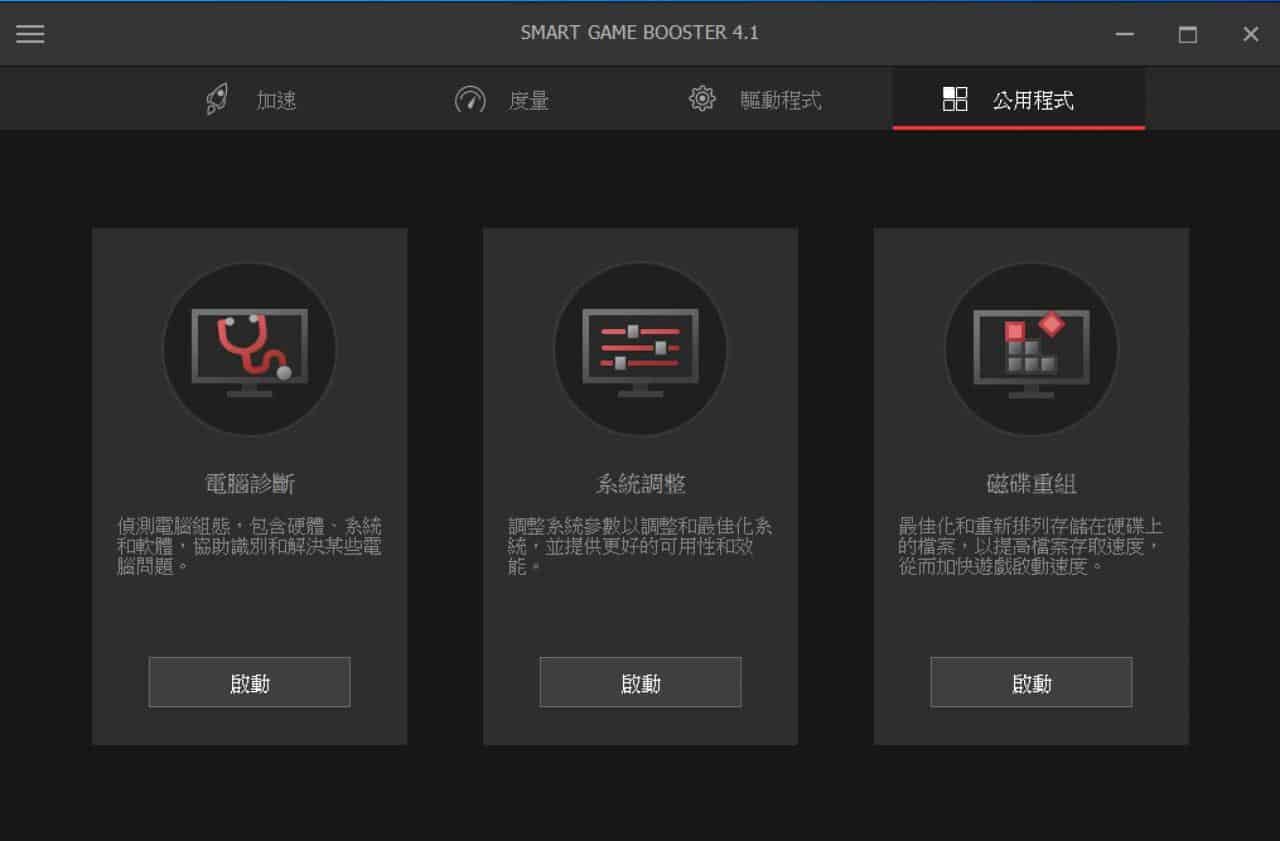The width and height of the screenshot is (1280, 841).
Task: Click the SMART GAME BOOSTER 4.1 title
Action: [640, 33]
